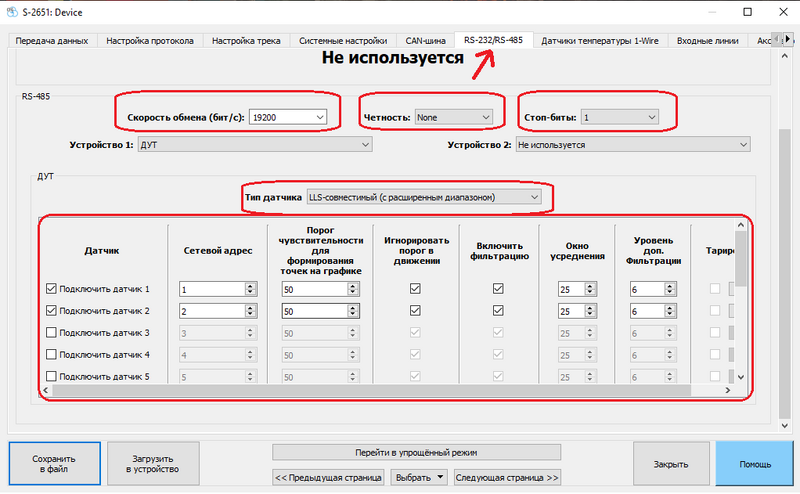Go to Системные настройки tab
The width and height of the screenshot is (800, 494).
(343, 41)
